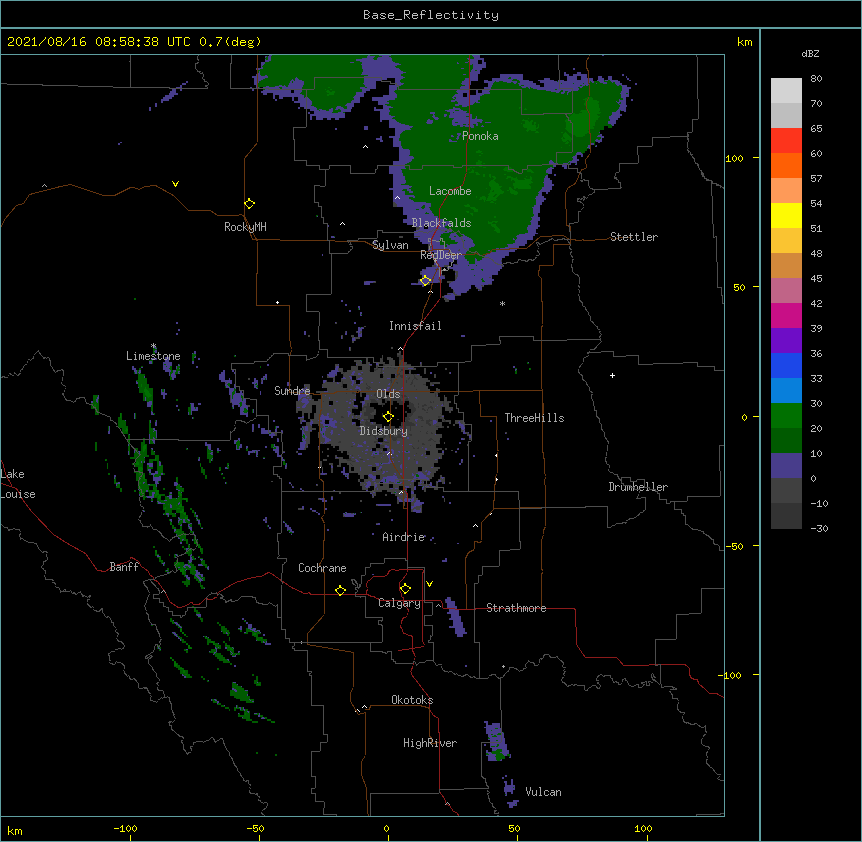Image resolution: width=862 pixels, height=842 pixels.
Task: Click the Lake Louise label
Action: (18, 484)
